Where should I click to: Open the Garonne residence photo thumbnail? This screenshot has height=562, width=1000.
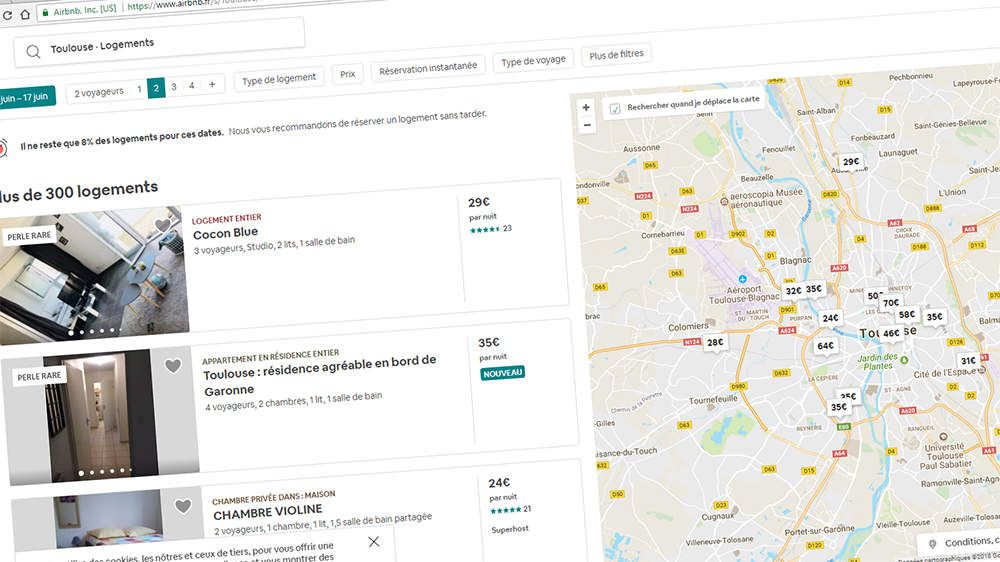point(100,415)
